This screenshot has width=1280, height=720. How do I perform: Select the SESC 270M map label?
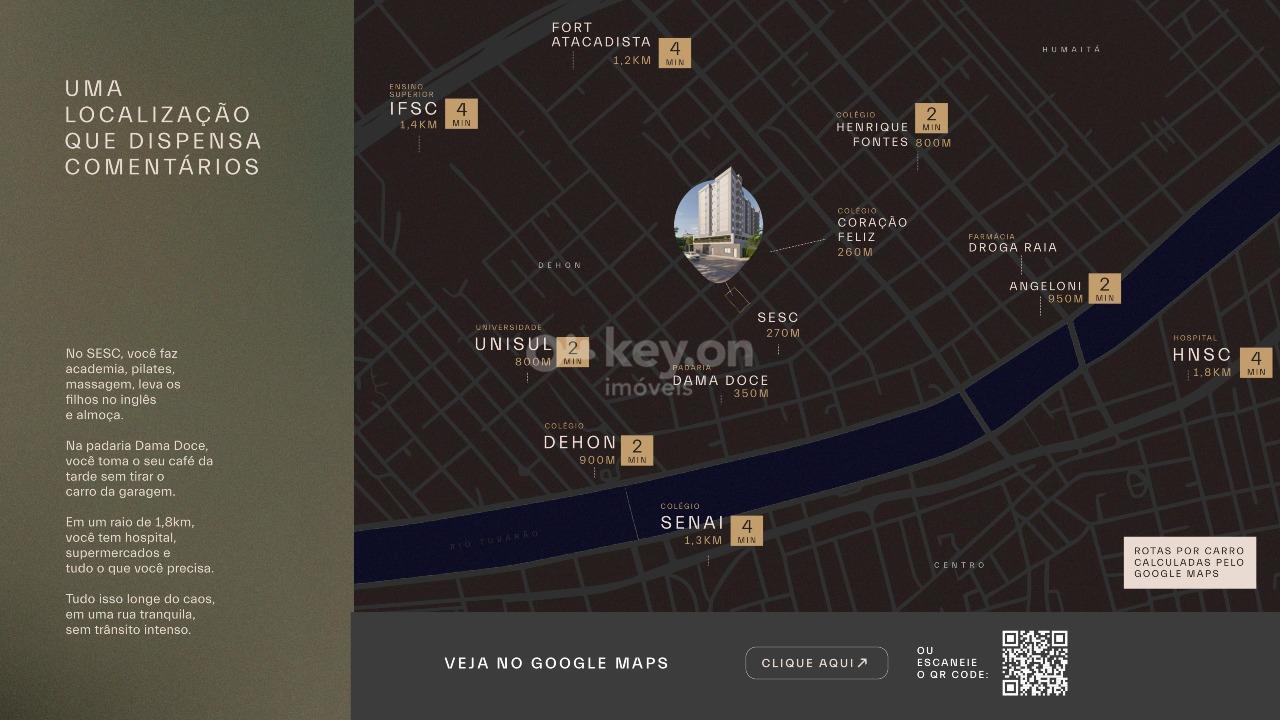778,325
